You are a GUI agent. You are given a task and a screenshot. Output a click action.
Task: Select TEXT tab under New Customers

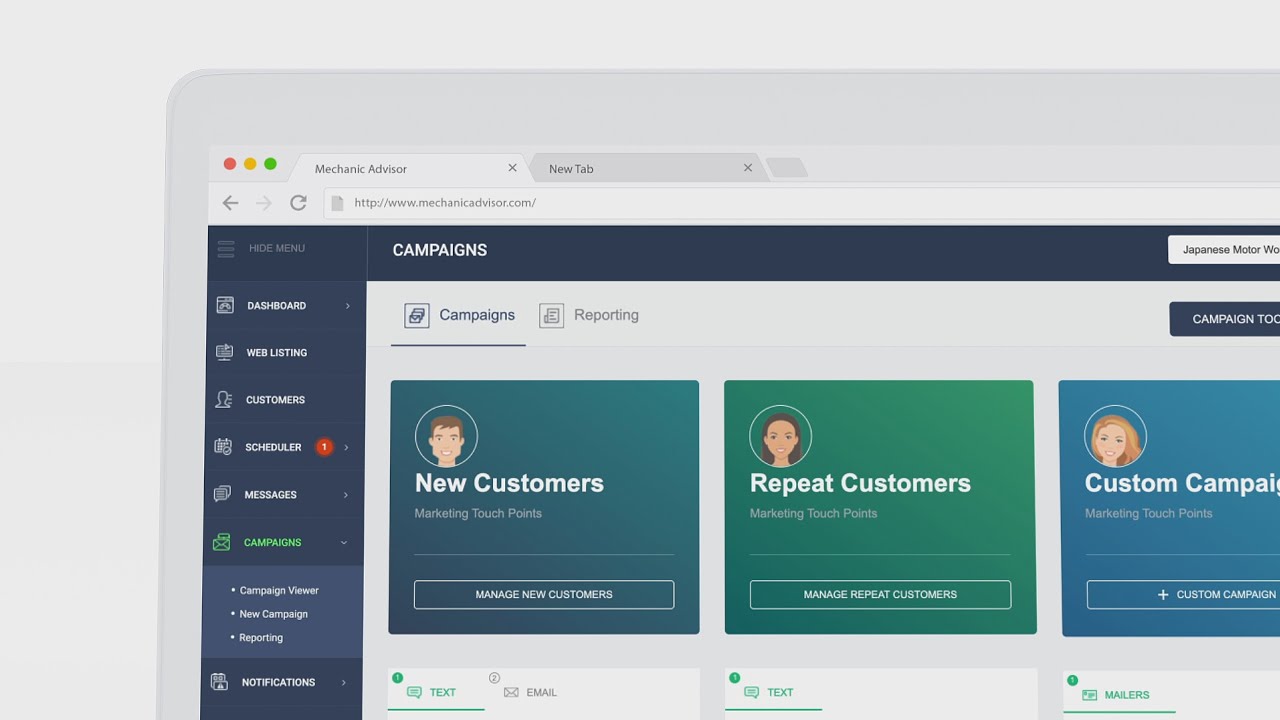click(436, 692)
